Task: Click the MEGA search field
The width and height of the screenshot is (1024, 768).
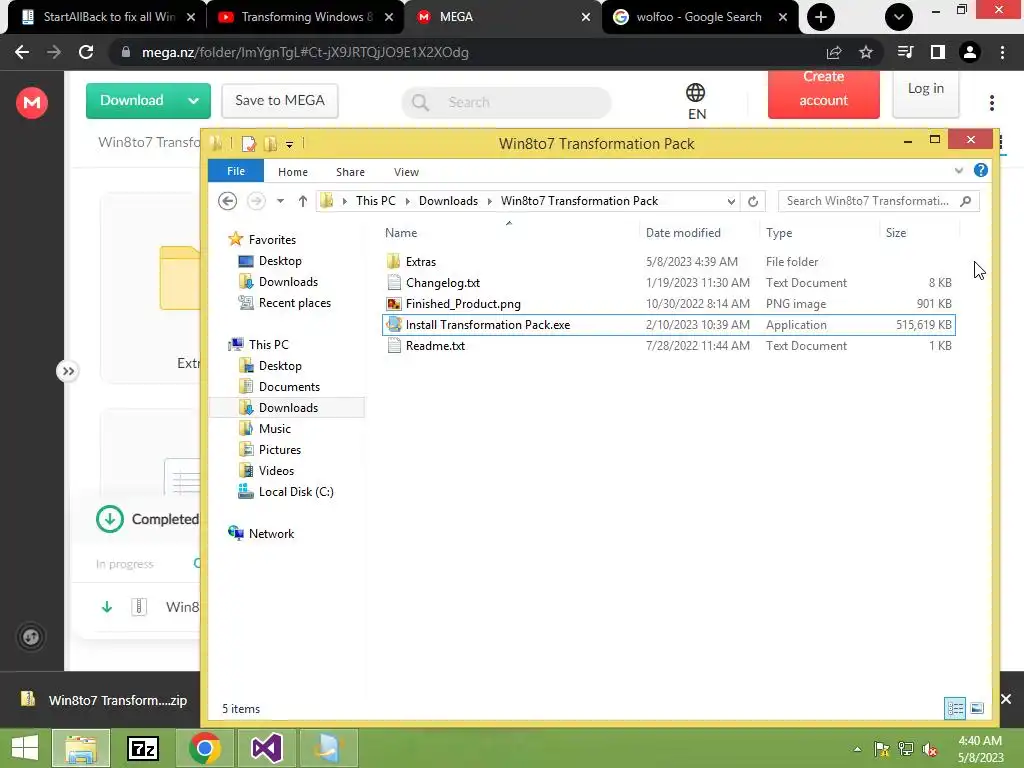Action: [x=507, y=103]
